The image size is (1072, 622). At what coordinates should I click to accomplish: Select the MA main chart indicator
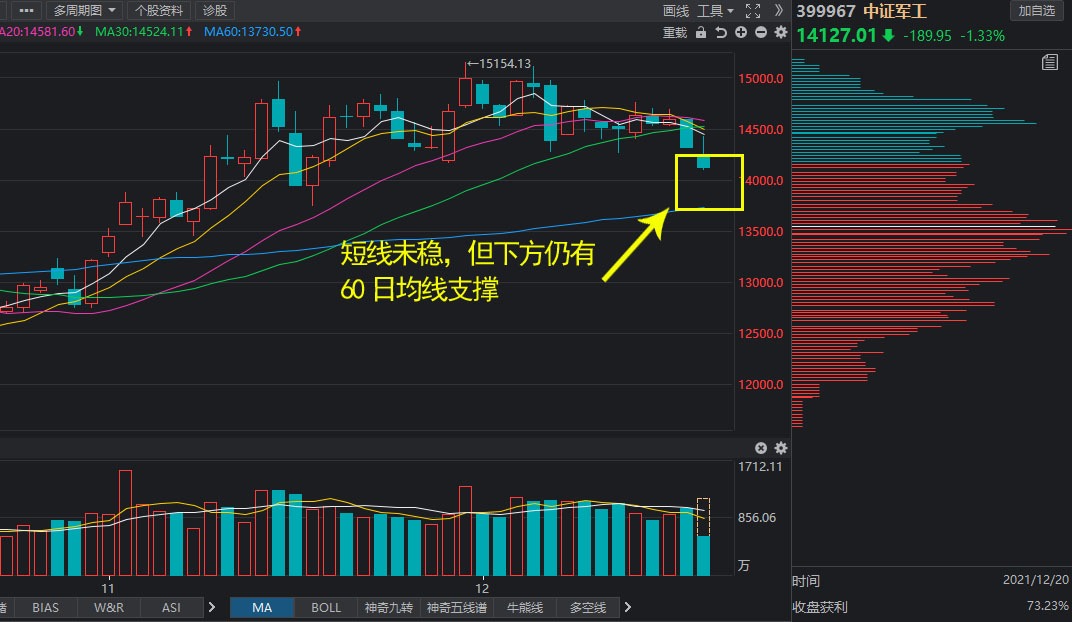click(262, 607)
